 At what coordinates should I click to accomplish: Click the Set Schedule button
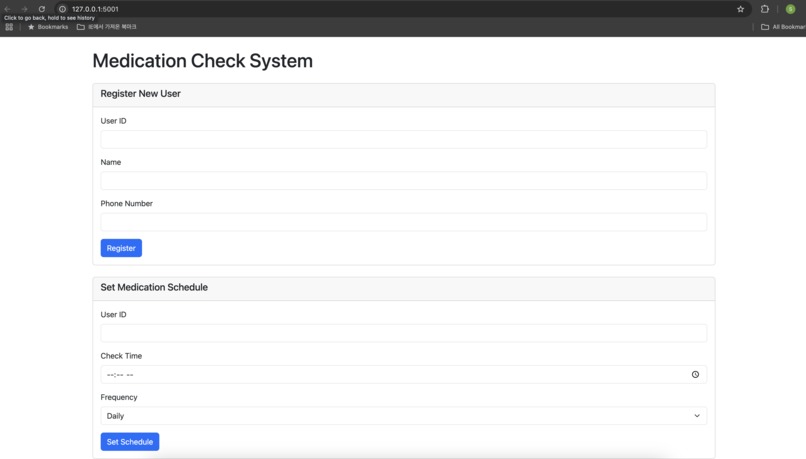pos(130,442)
